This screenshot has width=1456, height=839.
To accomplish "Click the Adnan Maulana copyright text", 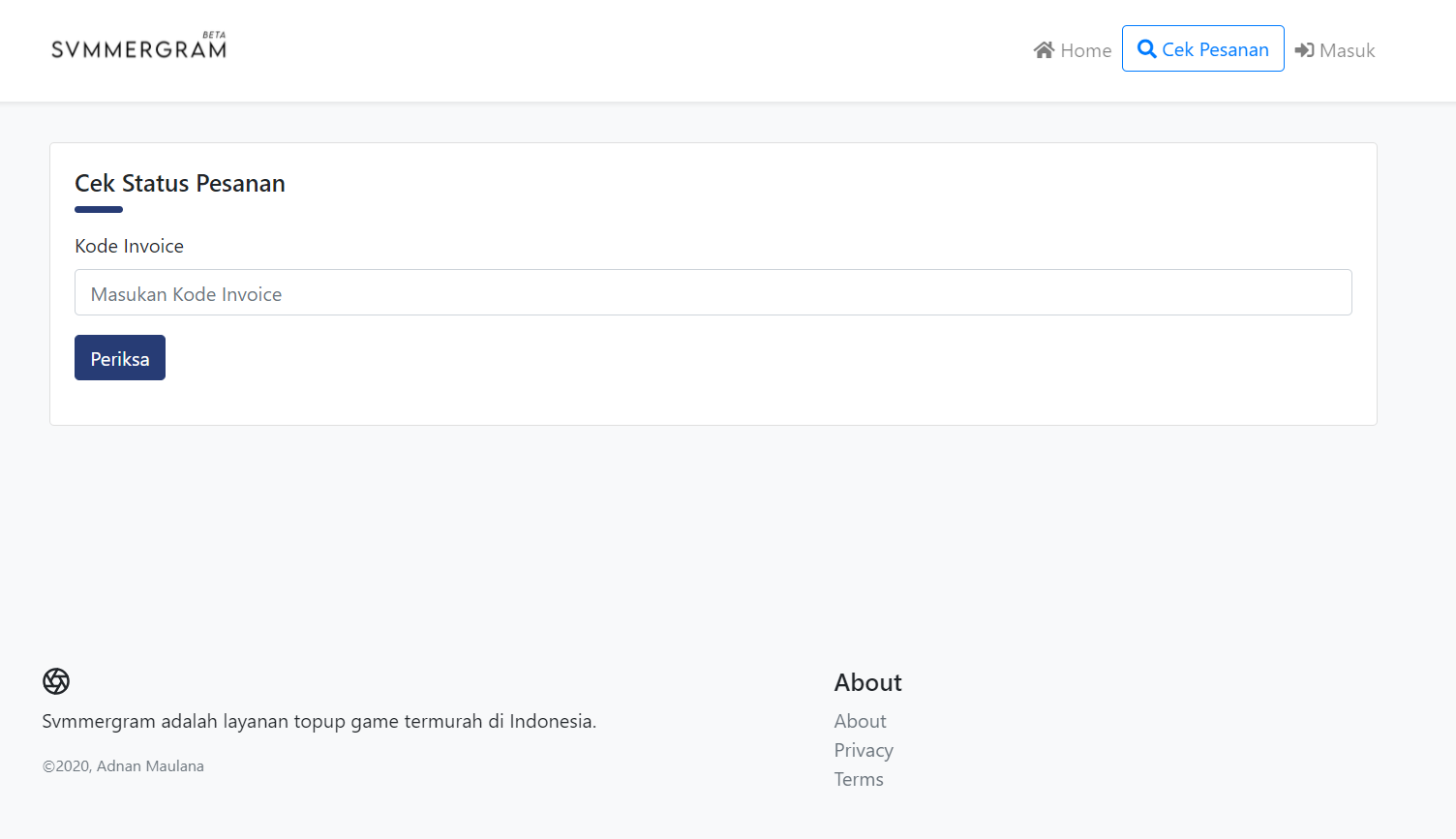I will [124, 765].
